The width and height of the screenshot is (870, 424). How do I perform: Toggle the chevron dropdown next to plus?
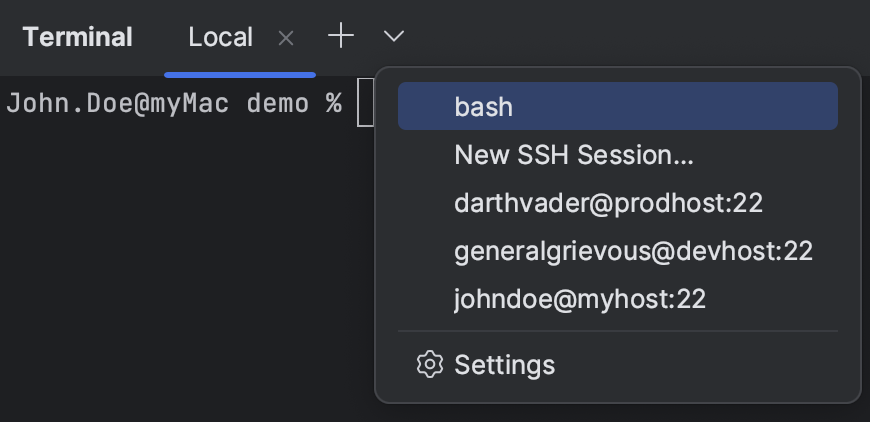click(x=394, y=37)
